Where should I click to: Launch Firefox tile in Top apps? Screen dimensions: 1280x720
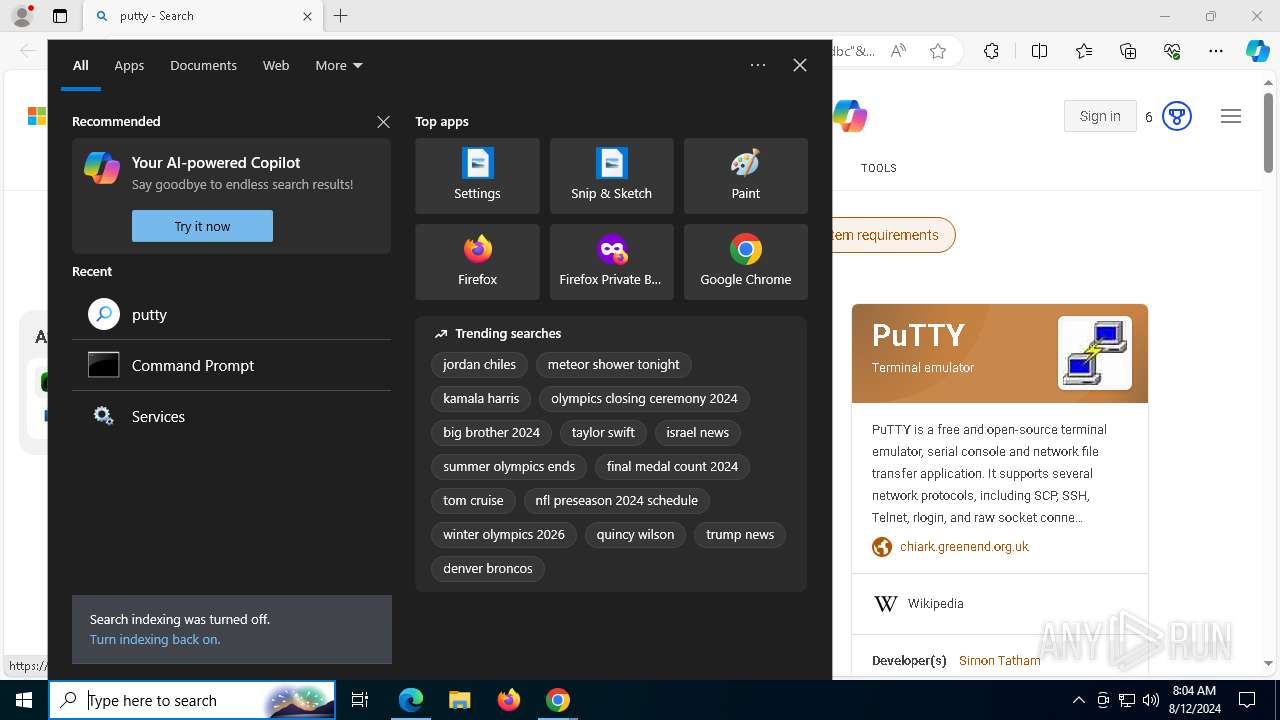point(477,262)
